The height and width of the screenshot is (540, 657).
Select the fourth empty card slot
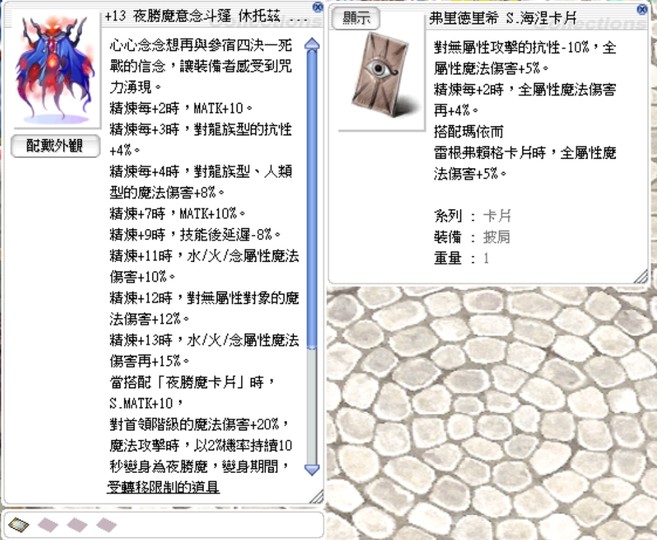pos(106,524)
